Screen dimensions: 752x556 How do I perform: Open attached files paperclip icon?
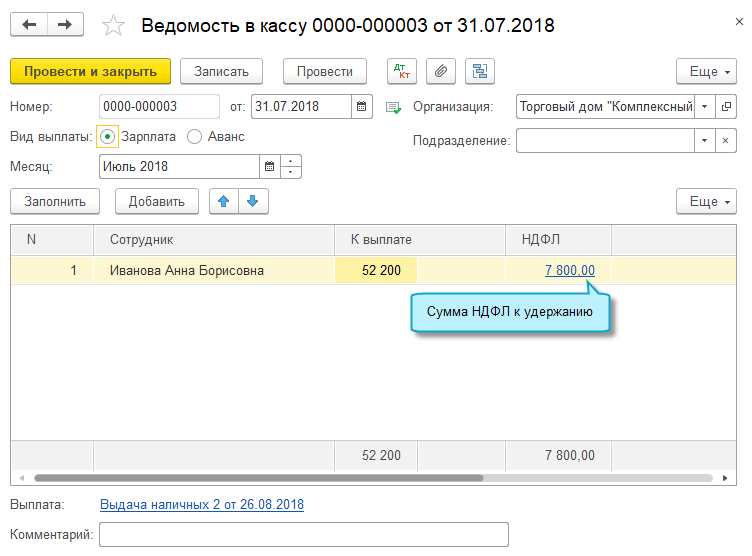click(x=441, y=71)
